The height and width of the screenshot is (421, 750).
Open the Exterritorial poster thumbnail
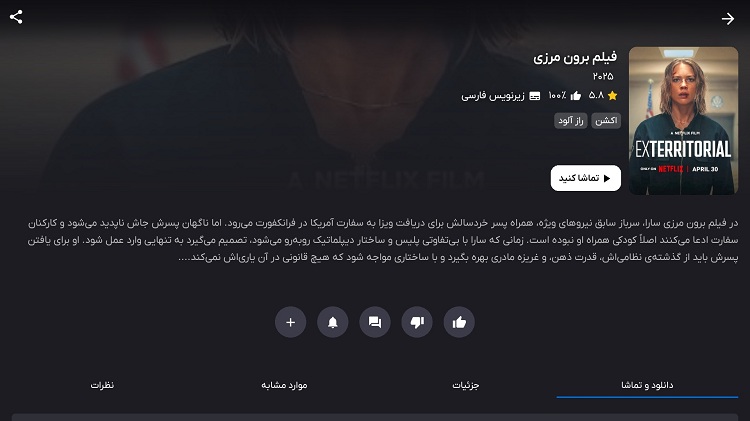coord(683,121)
